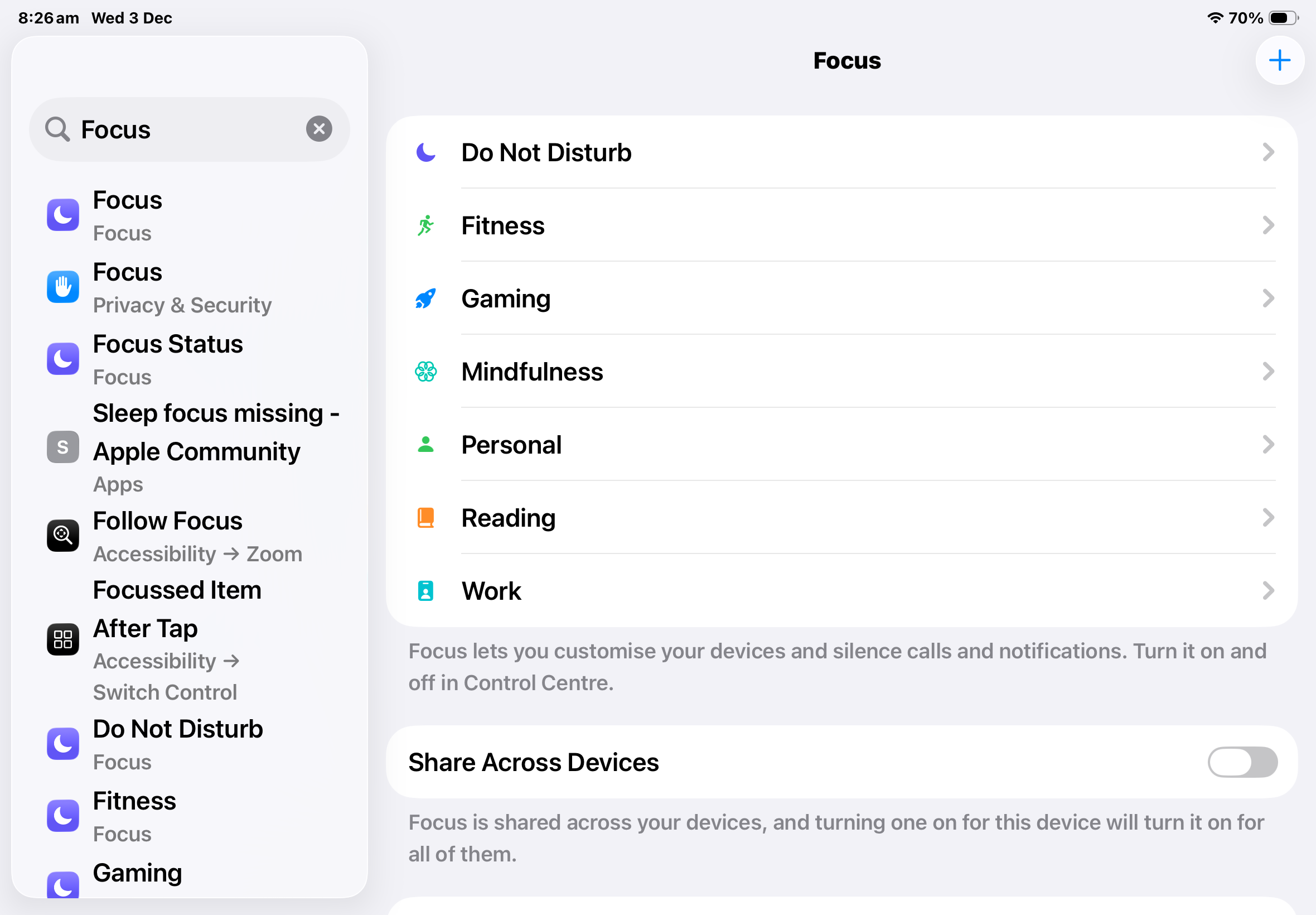
Task: Click the Mindfulness flower icon
Action: 425,372
